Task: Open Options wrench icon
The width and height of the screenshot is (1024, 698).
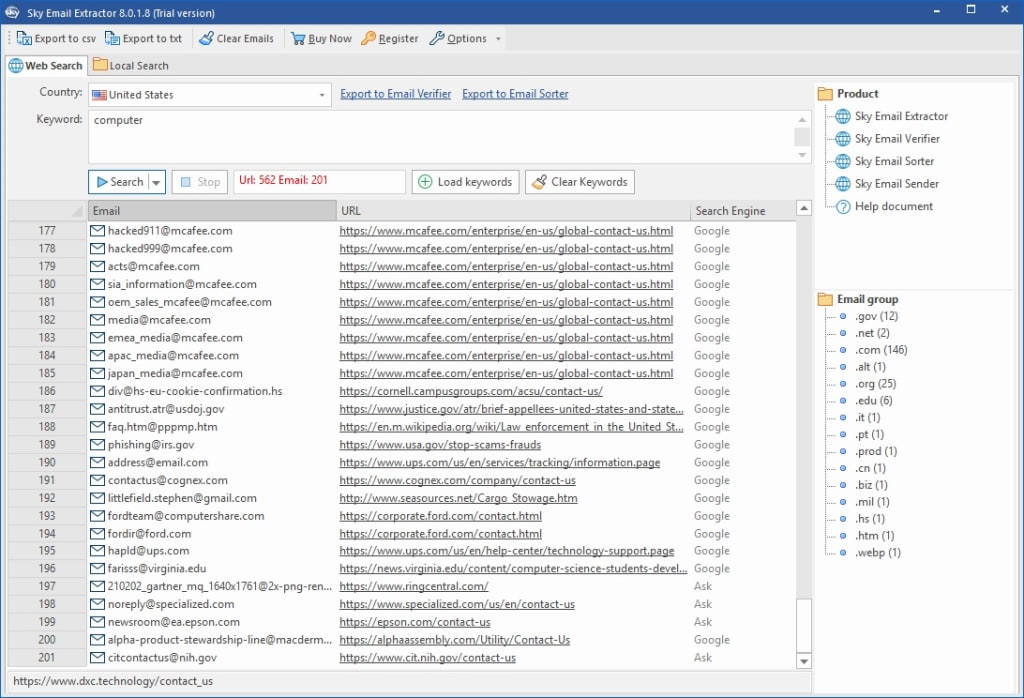Action: pyautogui.click(x=436, y=39)
